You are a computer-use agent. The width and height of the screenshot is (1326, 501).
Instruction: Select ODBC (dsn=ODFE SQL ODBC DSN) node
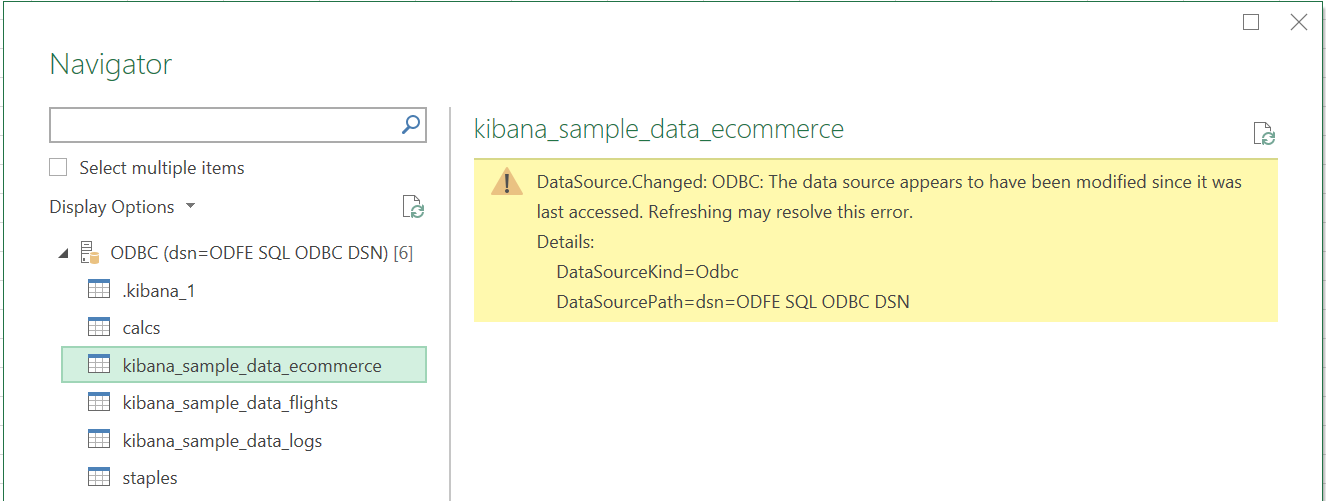(262, 253)
